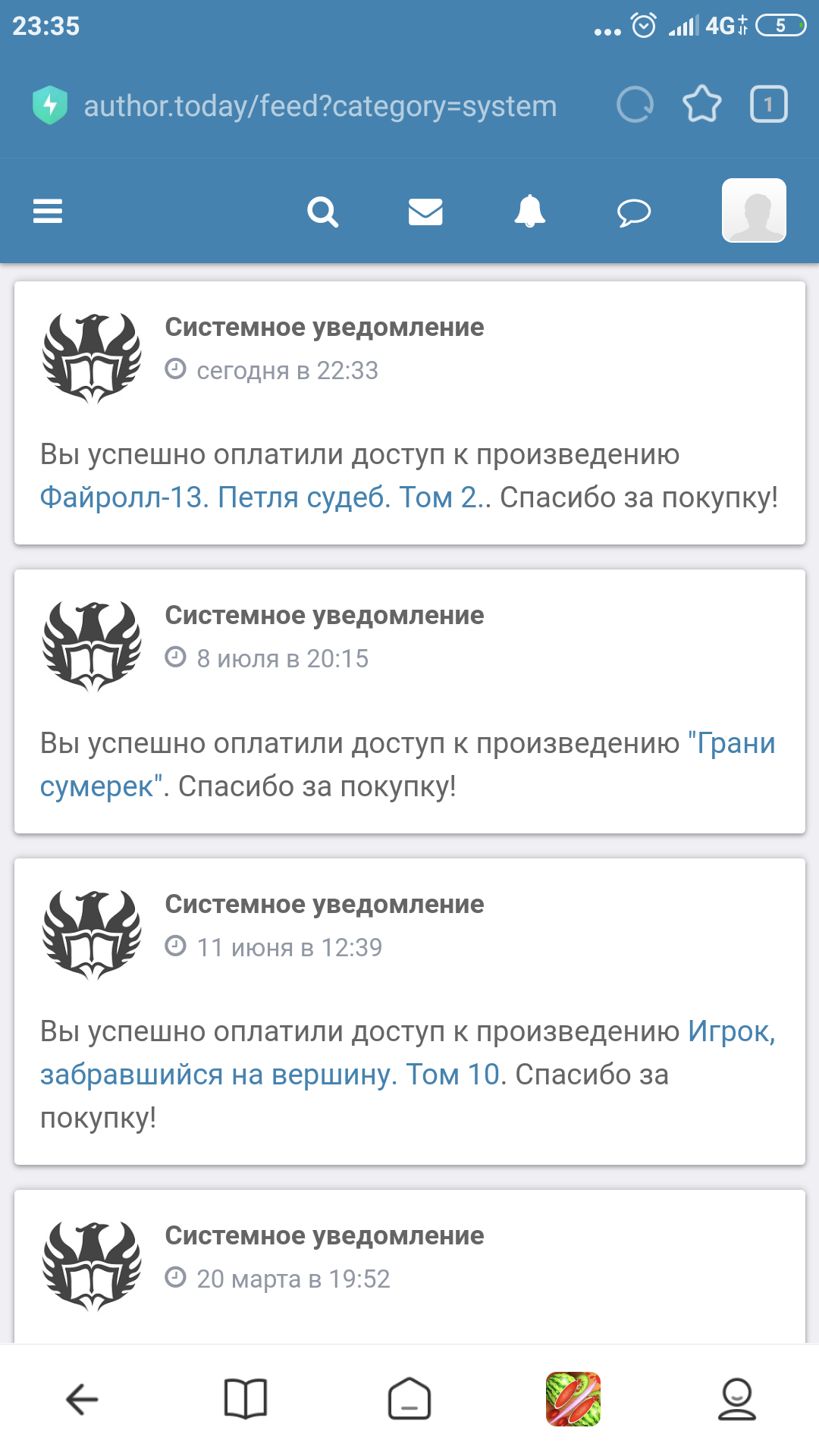Tap the avatar of the 8 июля notification
Viewport: 819px width, 1456px height.
pyautogui.click(x=92, y=646)
